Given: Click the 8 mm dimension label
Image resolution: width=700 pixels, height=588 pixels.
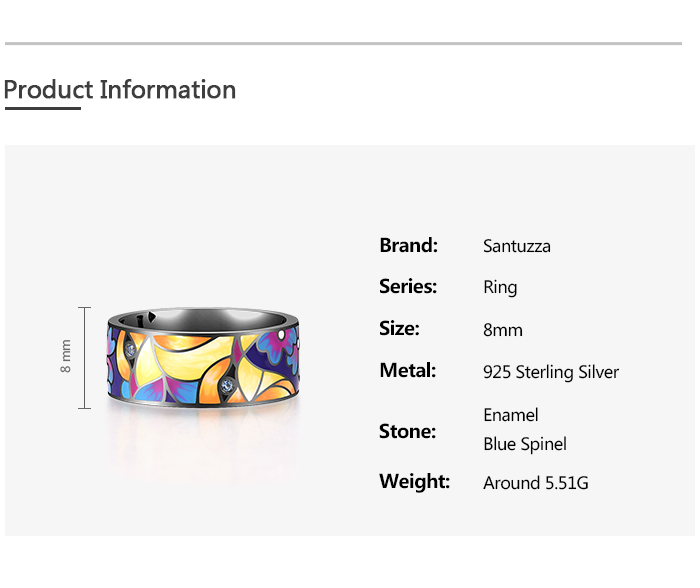Looking at the screenshot, I should point(66,357).
